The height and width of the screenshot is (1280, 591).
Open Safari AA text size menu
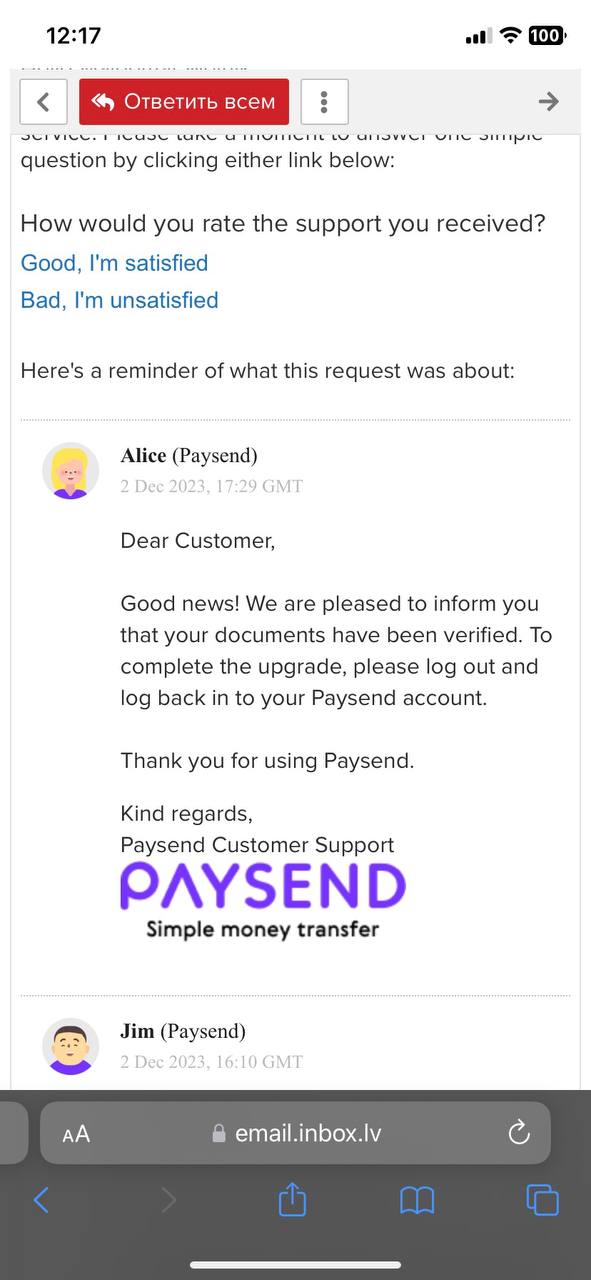click(x=76, y=1133)
